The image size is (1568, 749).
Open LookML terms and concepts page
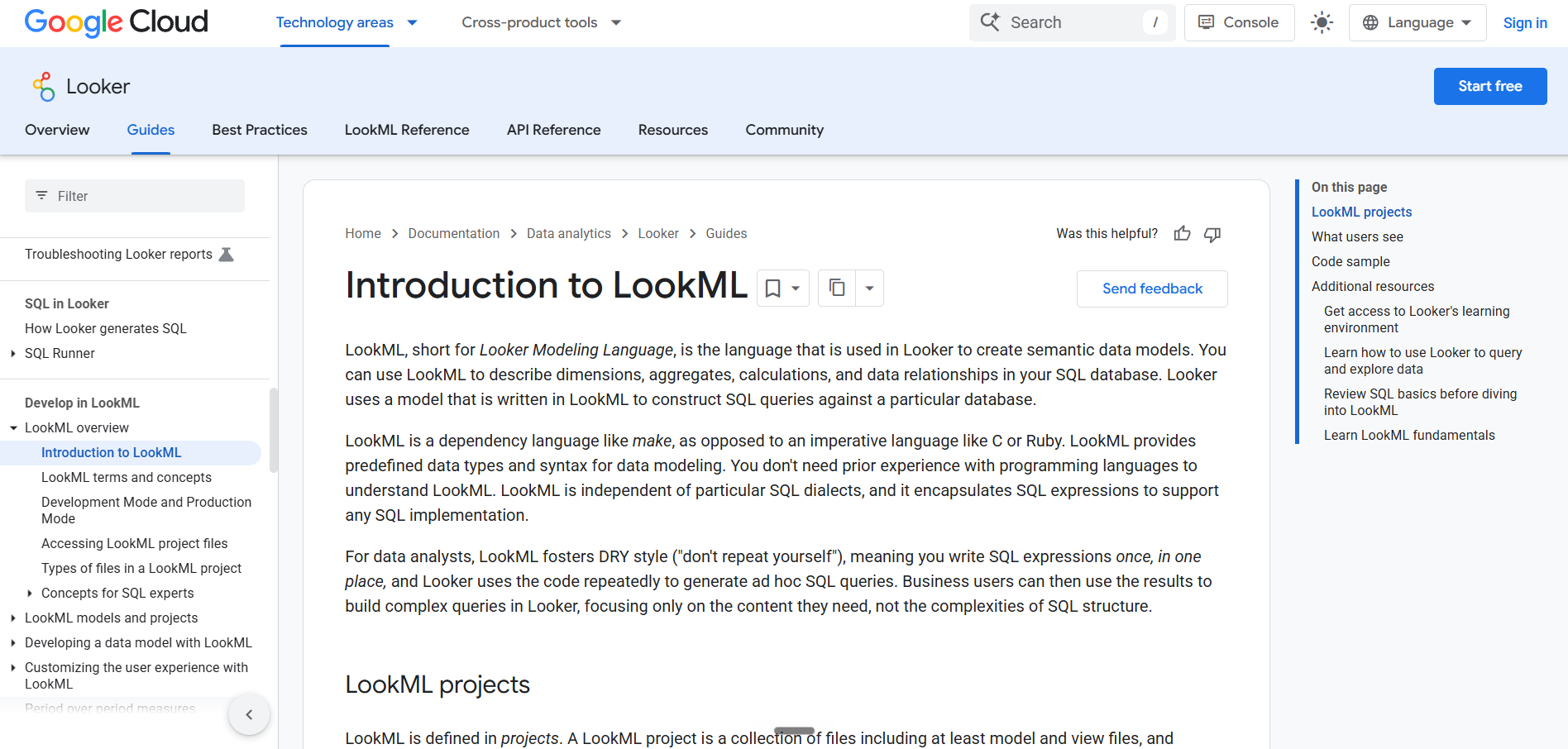(127, 478)
